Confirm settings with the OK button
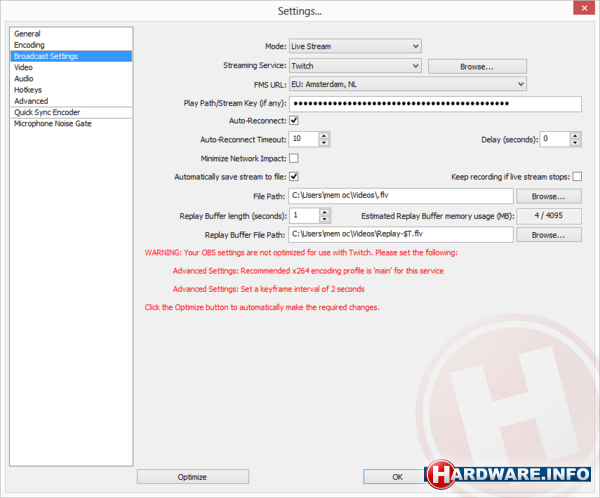Screen dimensions: 600x498 click(397, 477)
